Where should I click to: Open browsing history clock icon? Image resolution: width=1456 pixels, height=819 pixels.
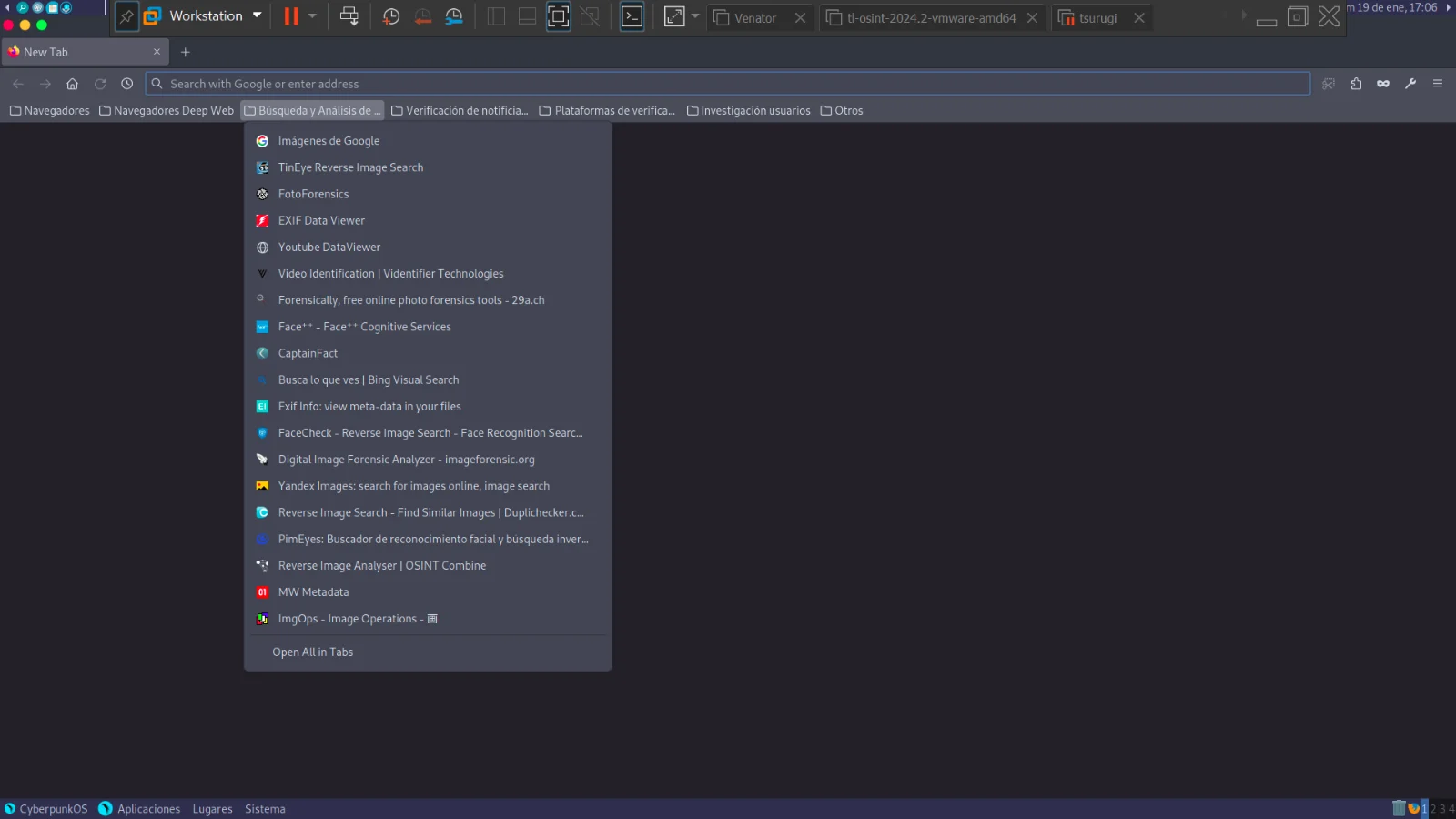click(x=127, y=84)
